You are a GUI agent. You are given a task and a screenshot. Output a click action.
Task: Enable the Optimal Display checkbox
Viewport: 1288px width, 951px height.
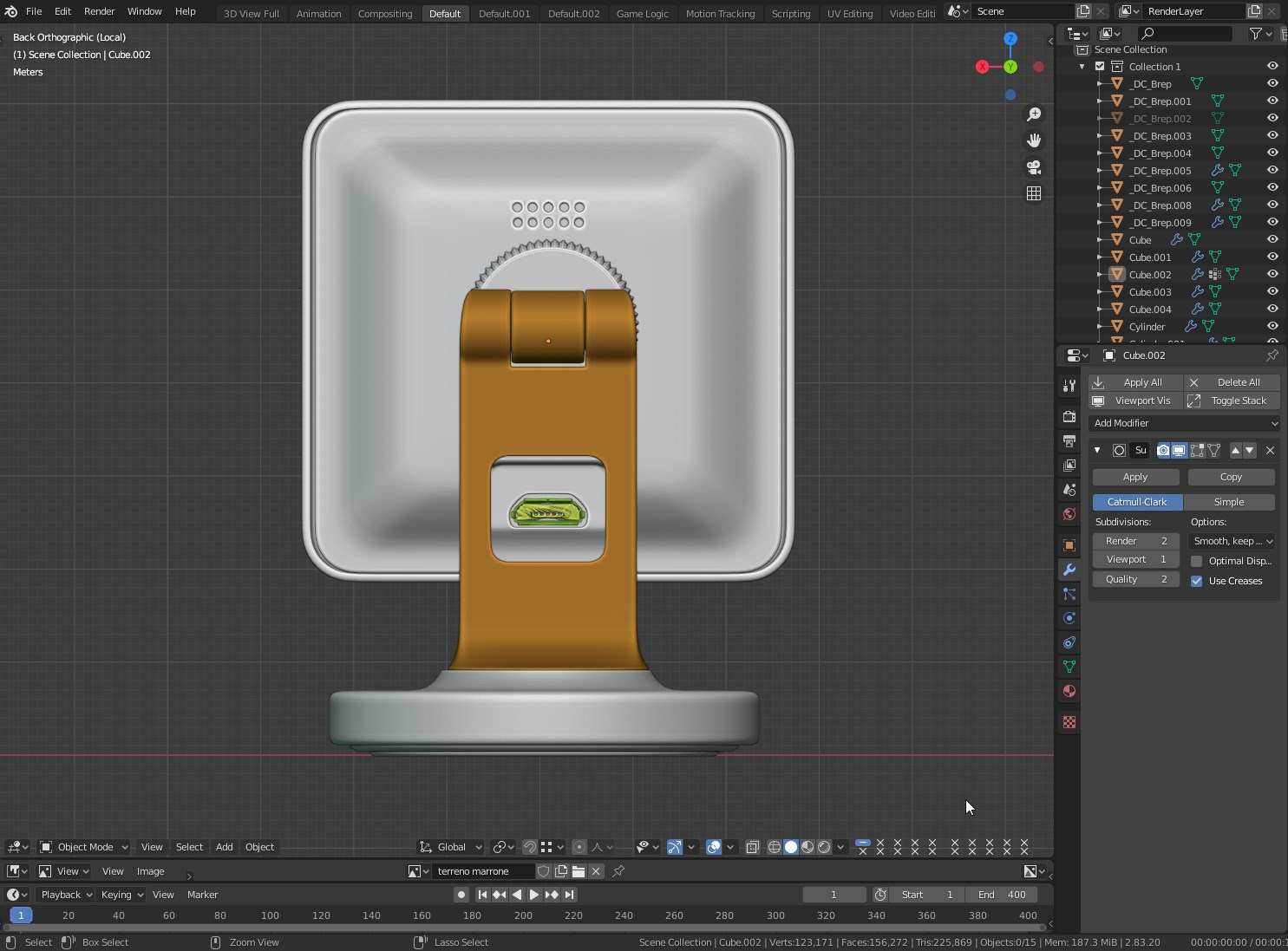pyautogui.click(x=1197, y=561)
